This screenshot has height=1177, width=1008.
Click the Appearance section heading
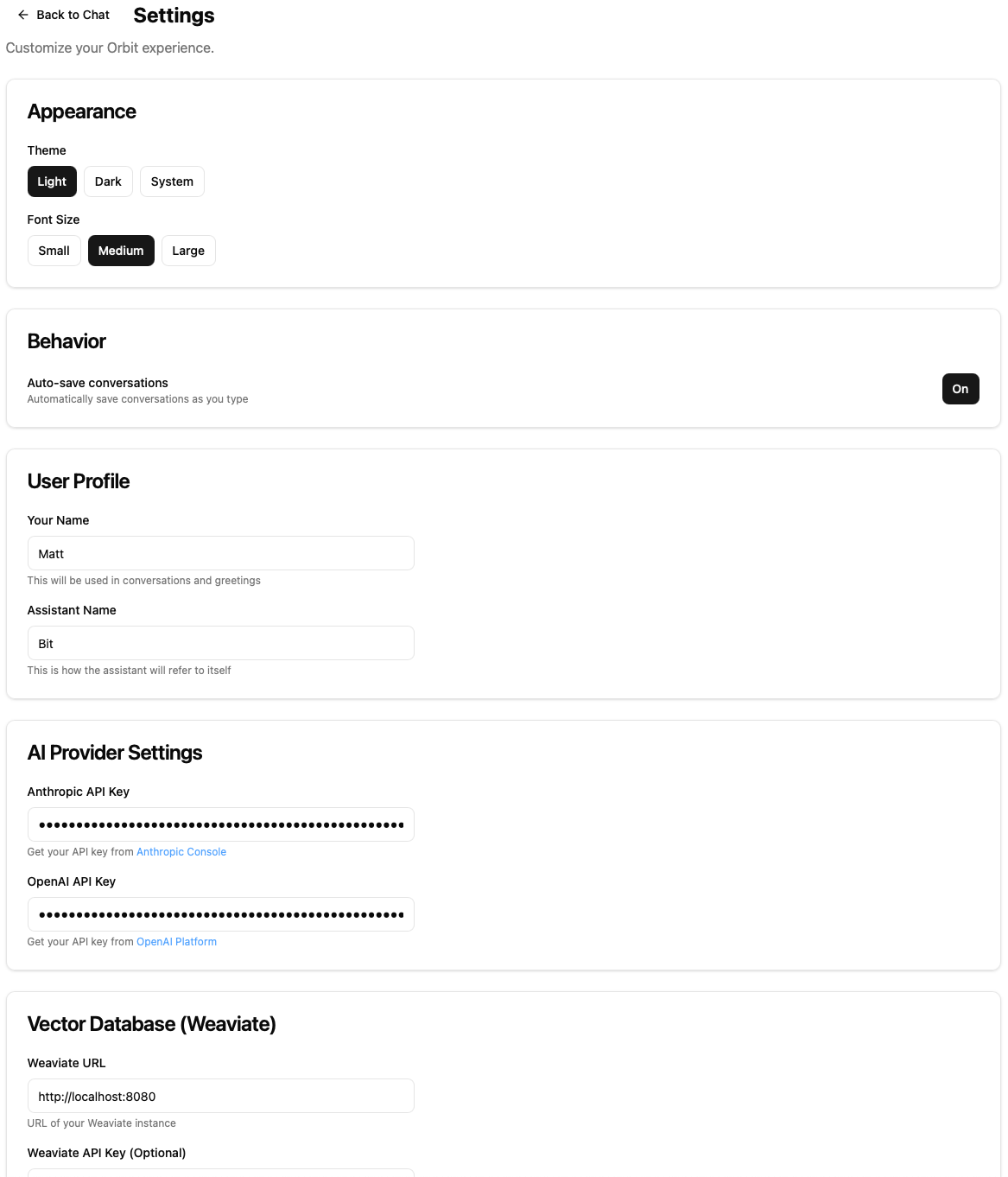click(81, 111)
